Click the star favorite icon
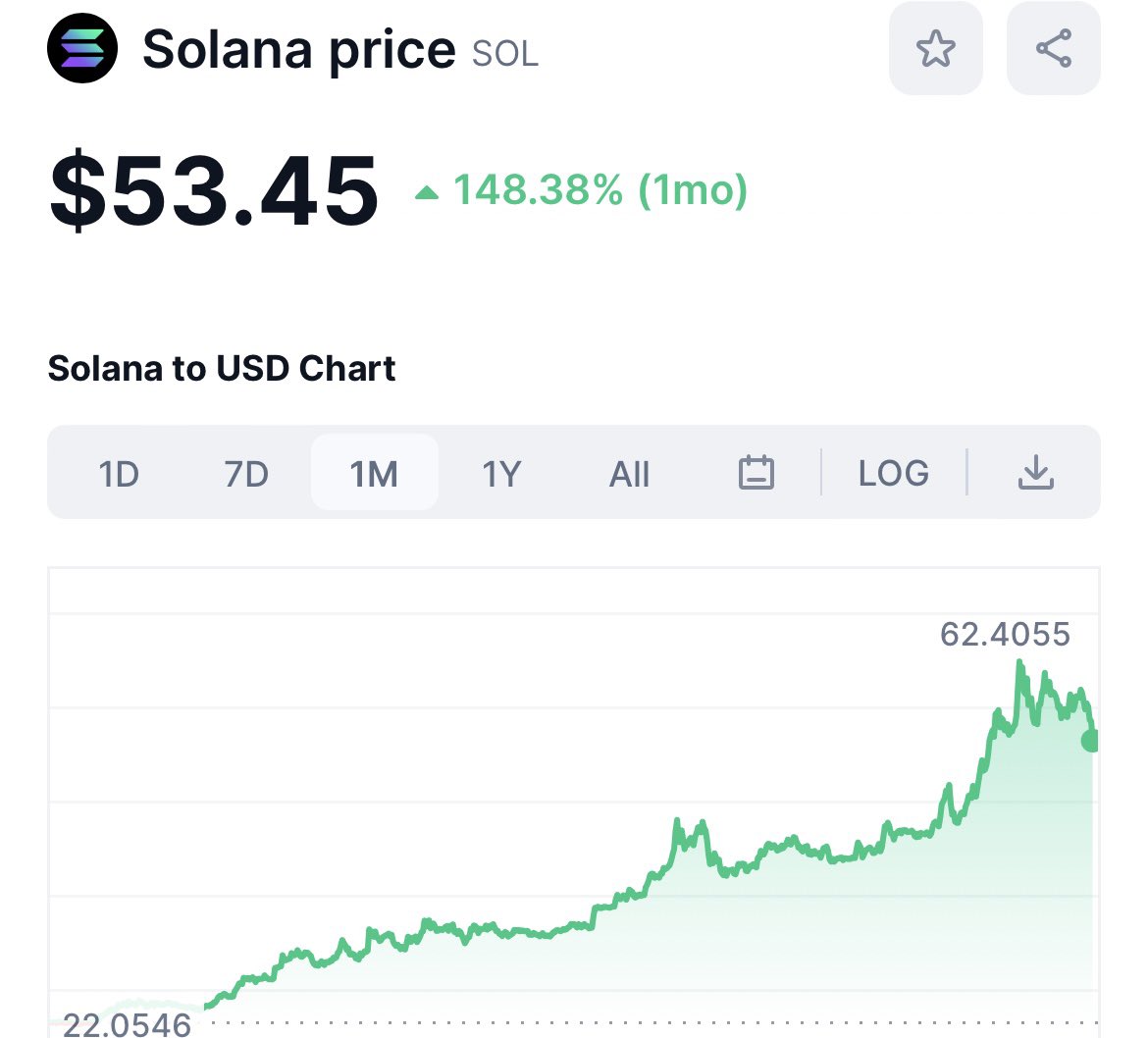The height and width of the screenshot is (1038, 1148). 936,48
